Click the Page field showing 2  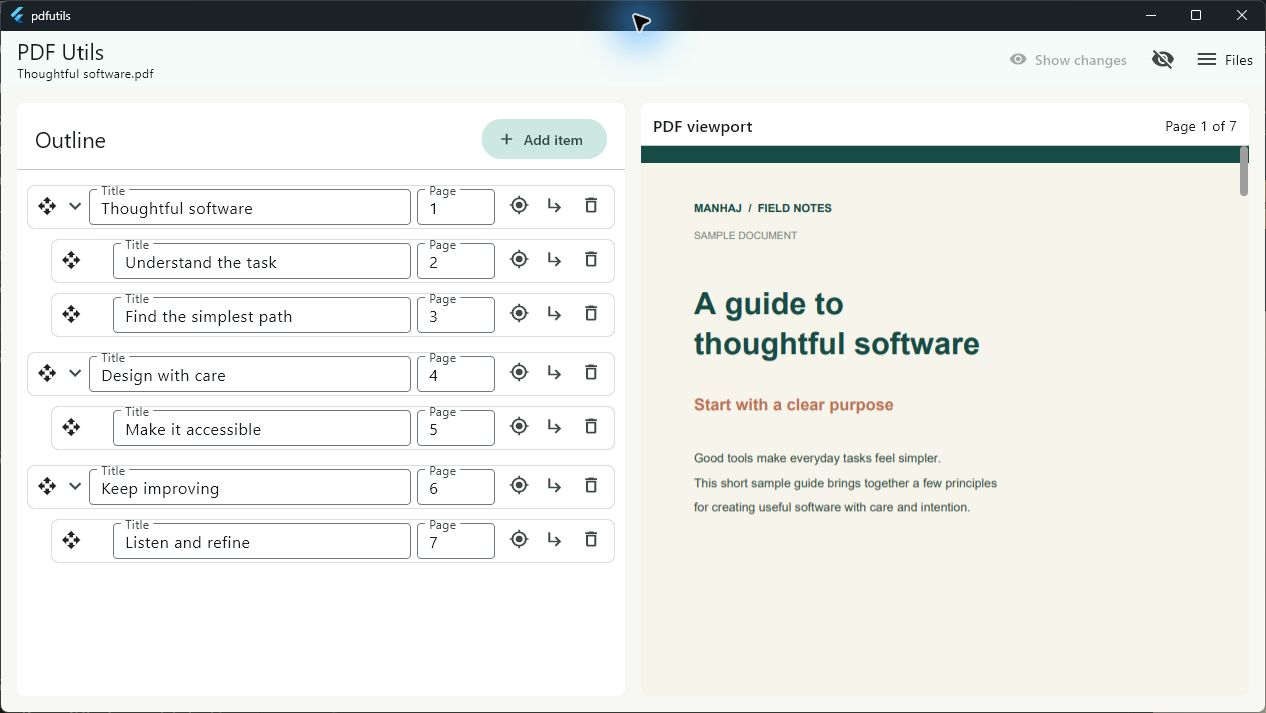click(456, 261)
